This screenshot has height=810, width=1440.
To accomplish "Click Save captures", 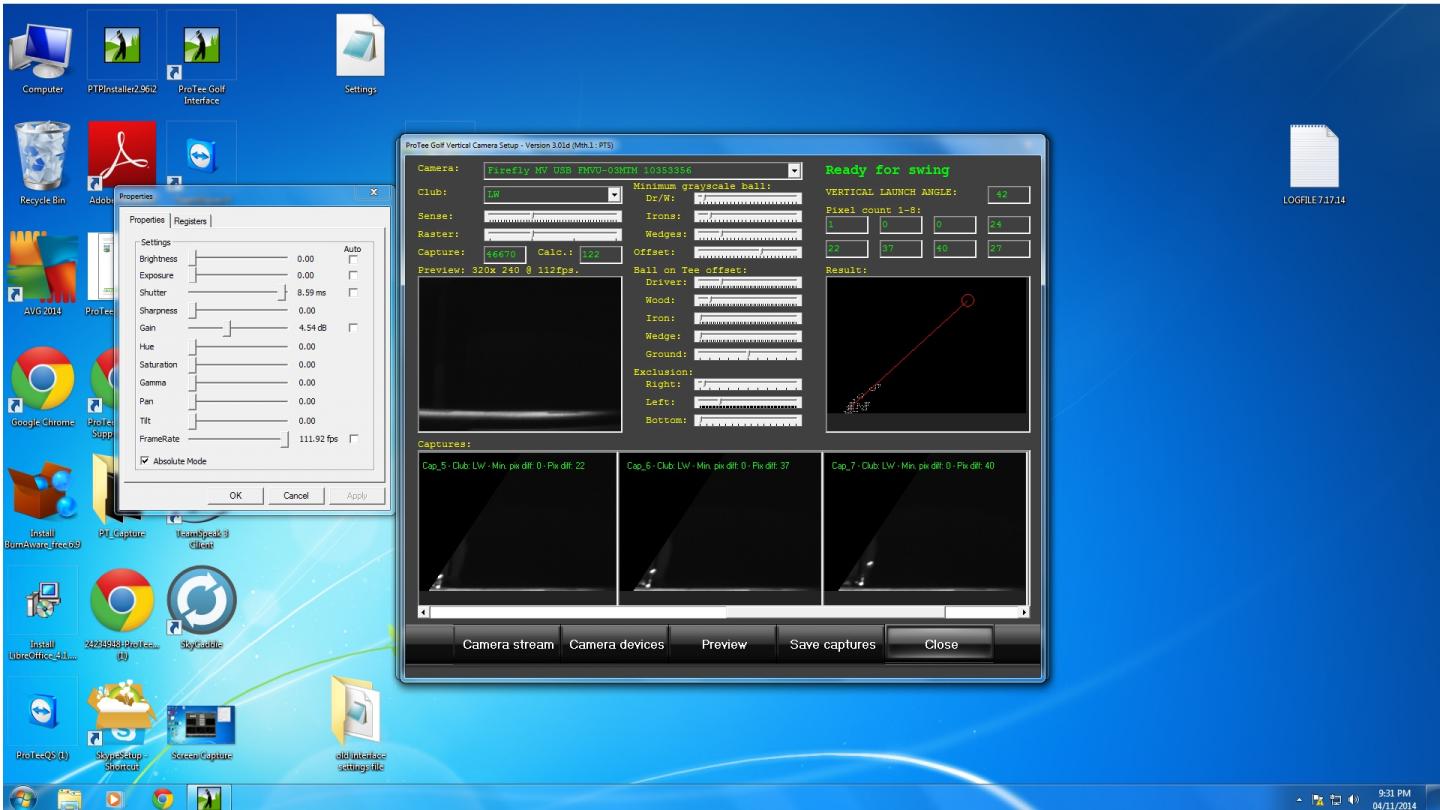I will point(833,645).
